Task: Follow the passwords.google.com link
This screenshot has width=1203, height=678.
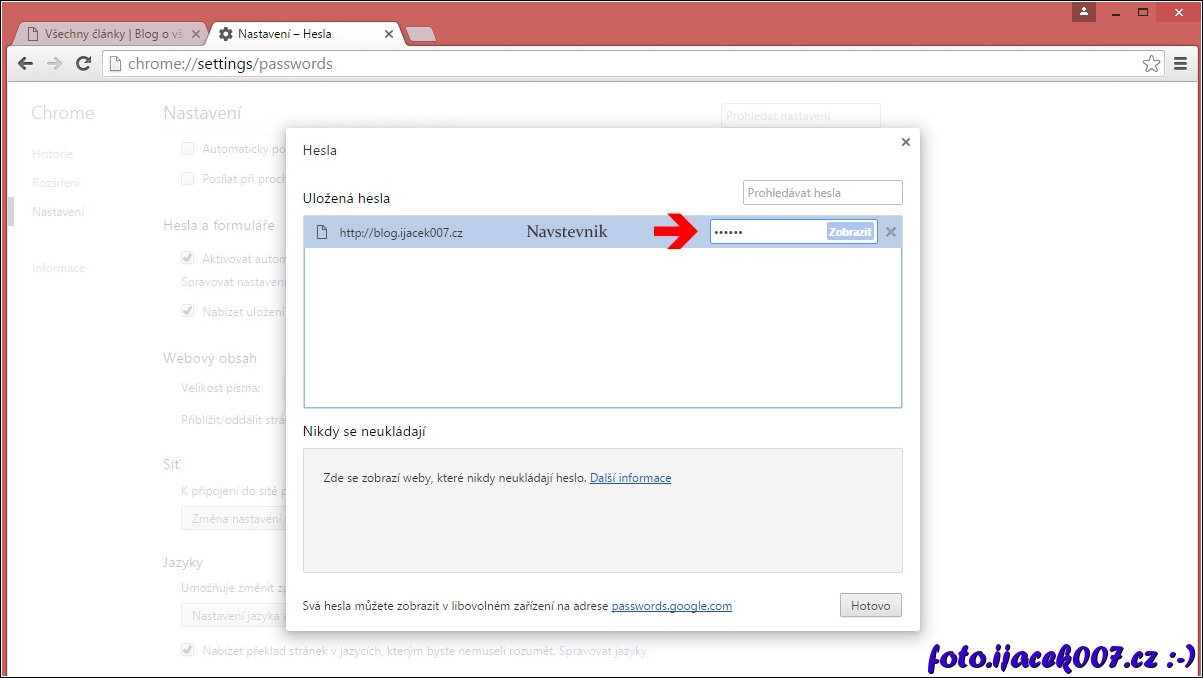Action: (671, 606)
